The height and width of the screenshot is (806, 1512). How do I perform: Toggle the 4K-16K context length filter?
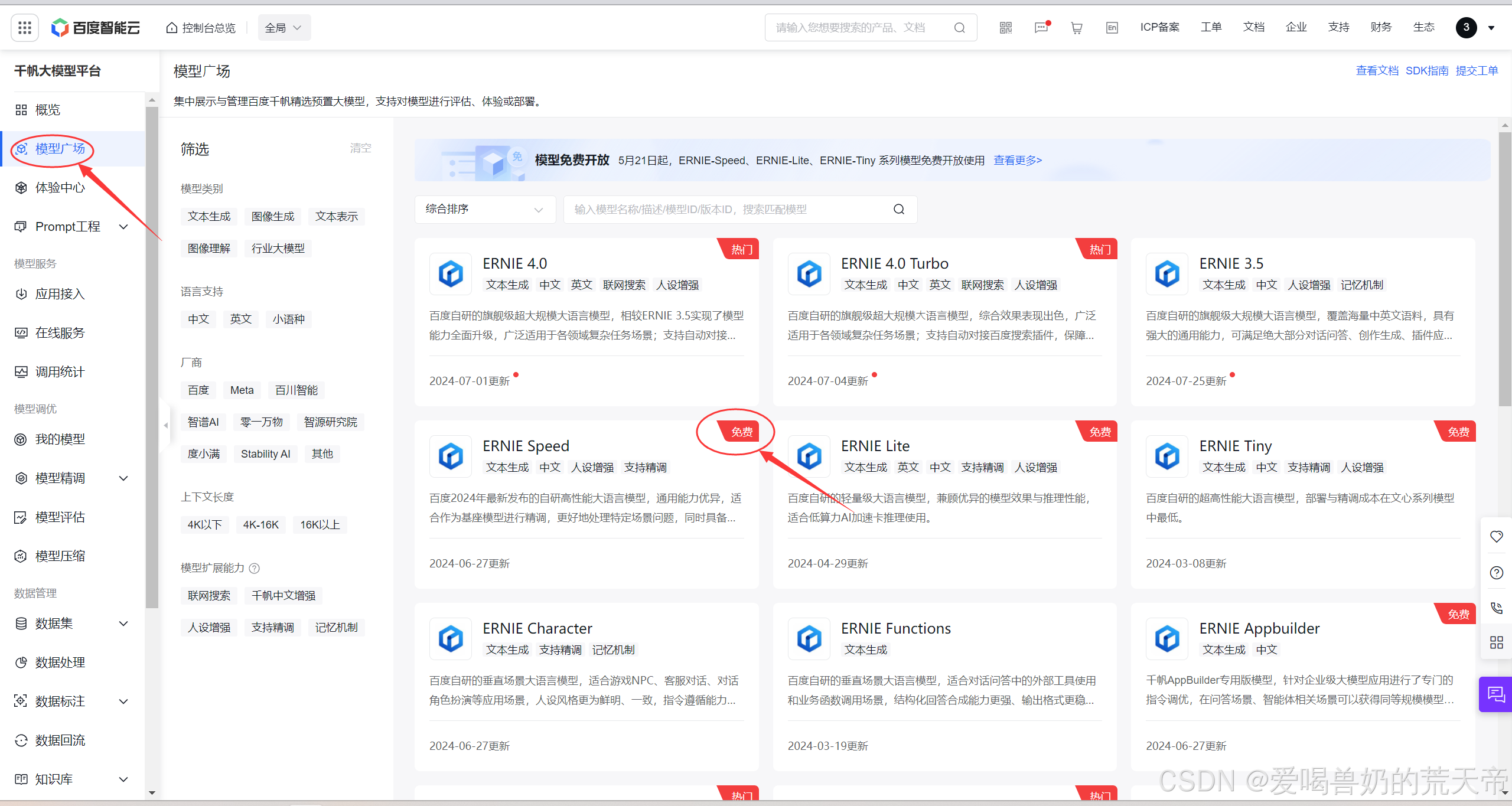tap(261, 525)
